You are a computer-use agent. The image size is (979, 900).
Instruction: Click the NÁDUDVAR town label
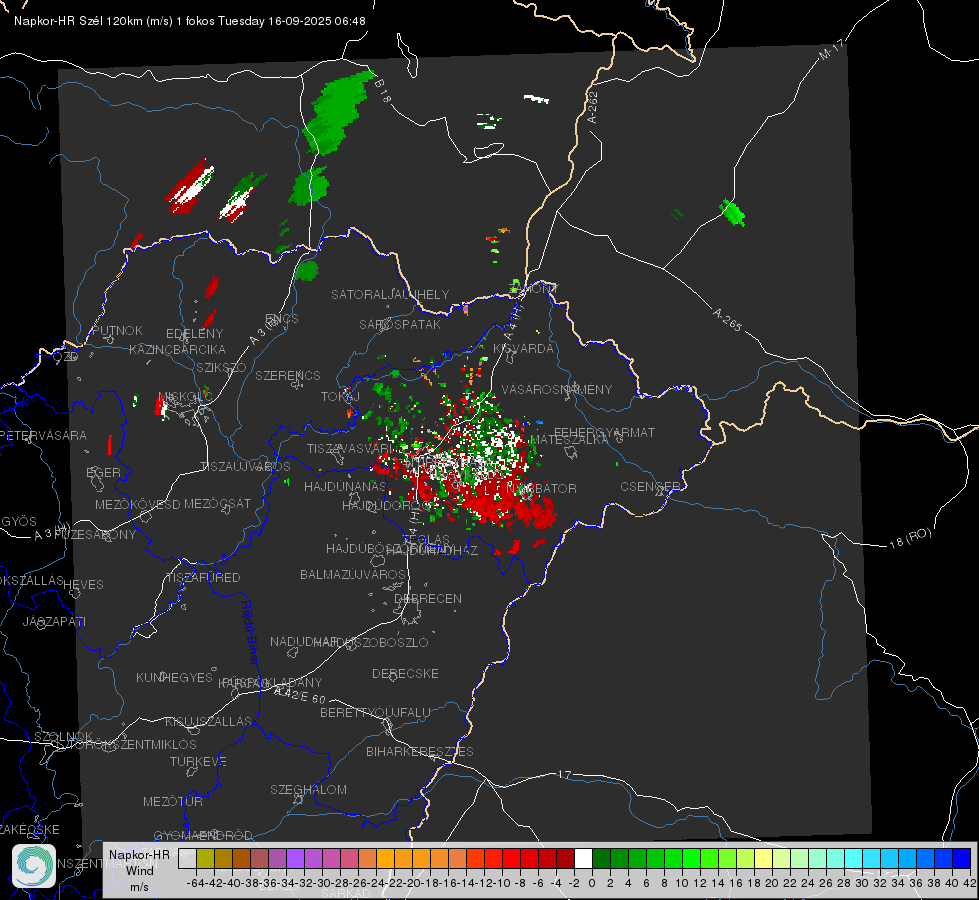point(304,642)
